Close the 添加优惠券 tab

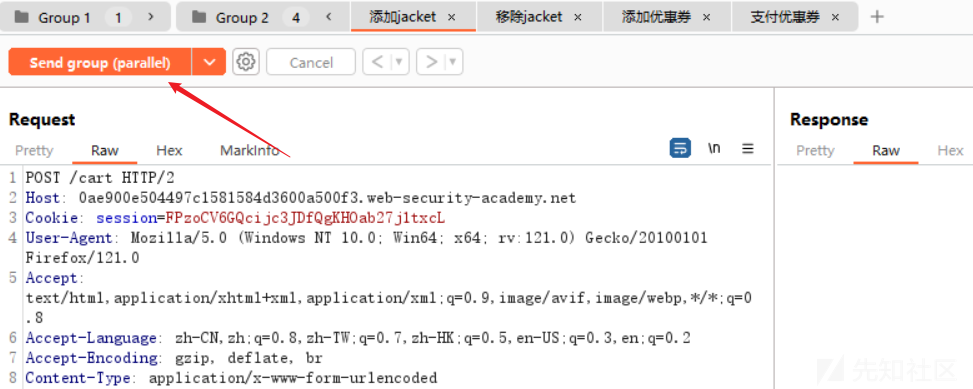click(706, 17)
